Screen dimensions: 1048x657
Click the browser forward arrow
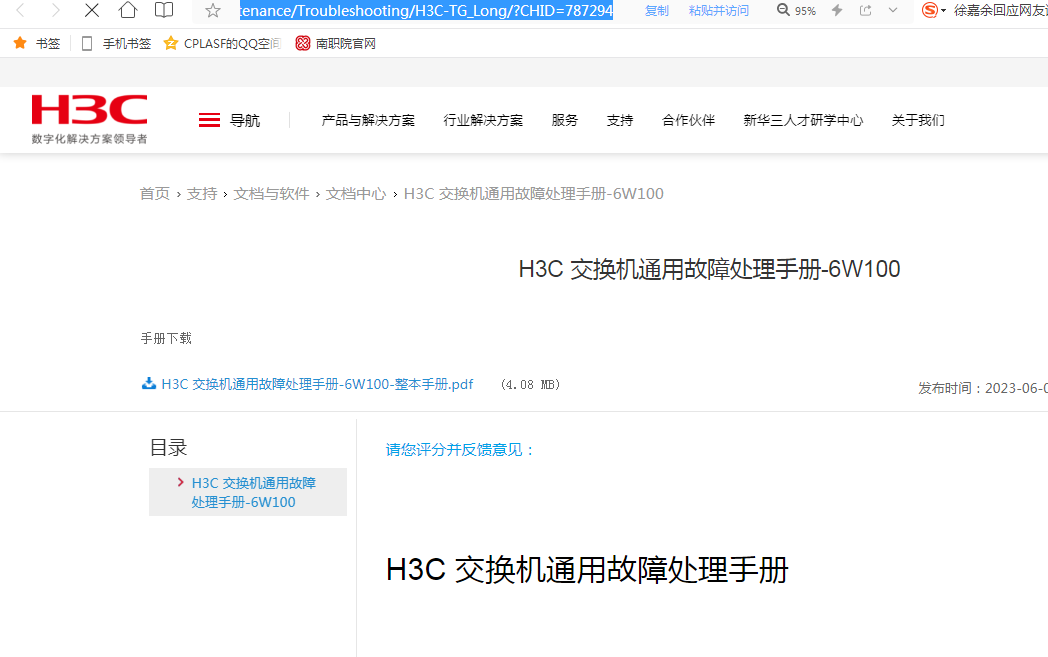(x=55, y=10)
